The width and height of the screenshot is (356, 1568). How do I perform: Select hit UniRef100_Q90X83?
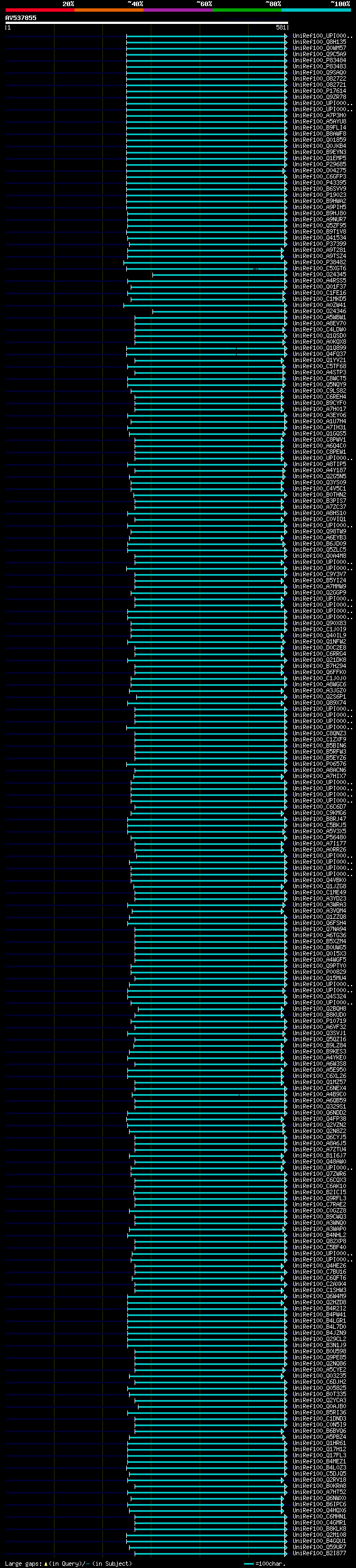pos(319,623)
